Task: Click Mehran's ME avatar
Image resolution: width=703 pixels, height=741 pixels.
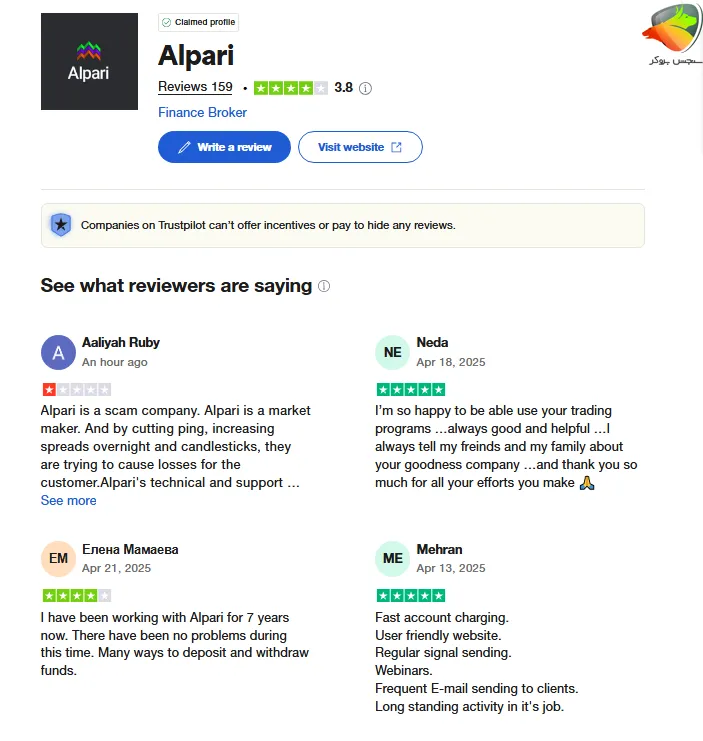Action: tap(392, 558)
